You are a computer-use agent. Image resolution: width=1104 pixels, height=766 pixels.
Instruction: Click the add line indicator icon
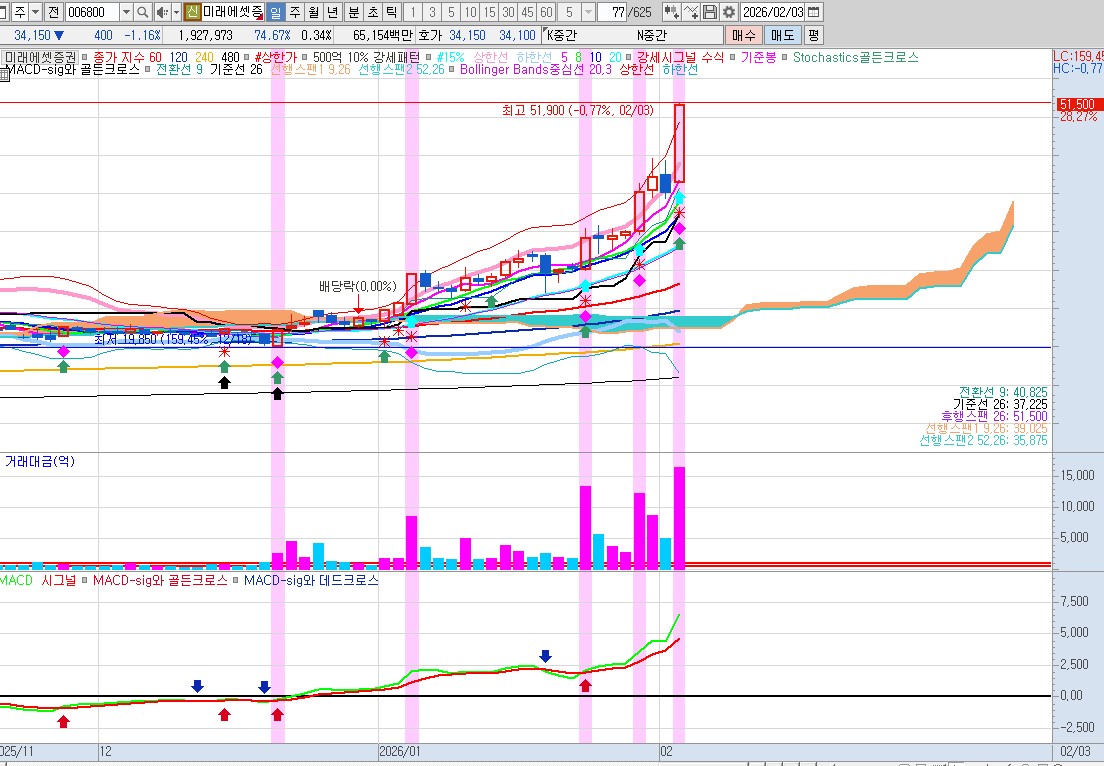coord(691,12)
